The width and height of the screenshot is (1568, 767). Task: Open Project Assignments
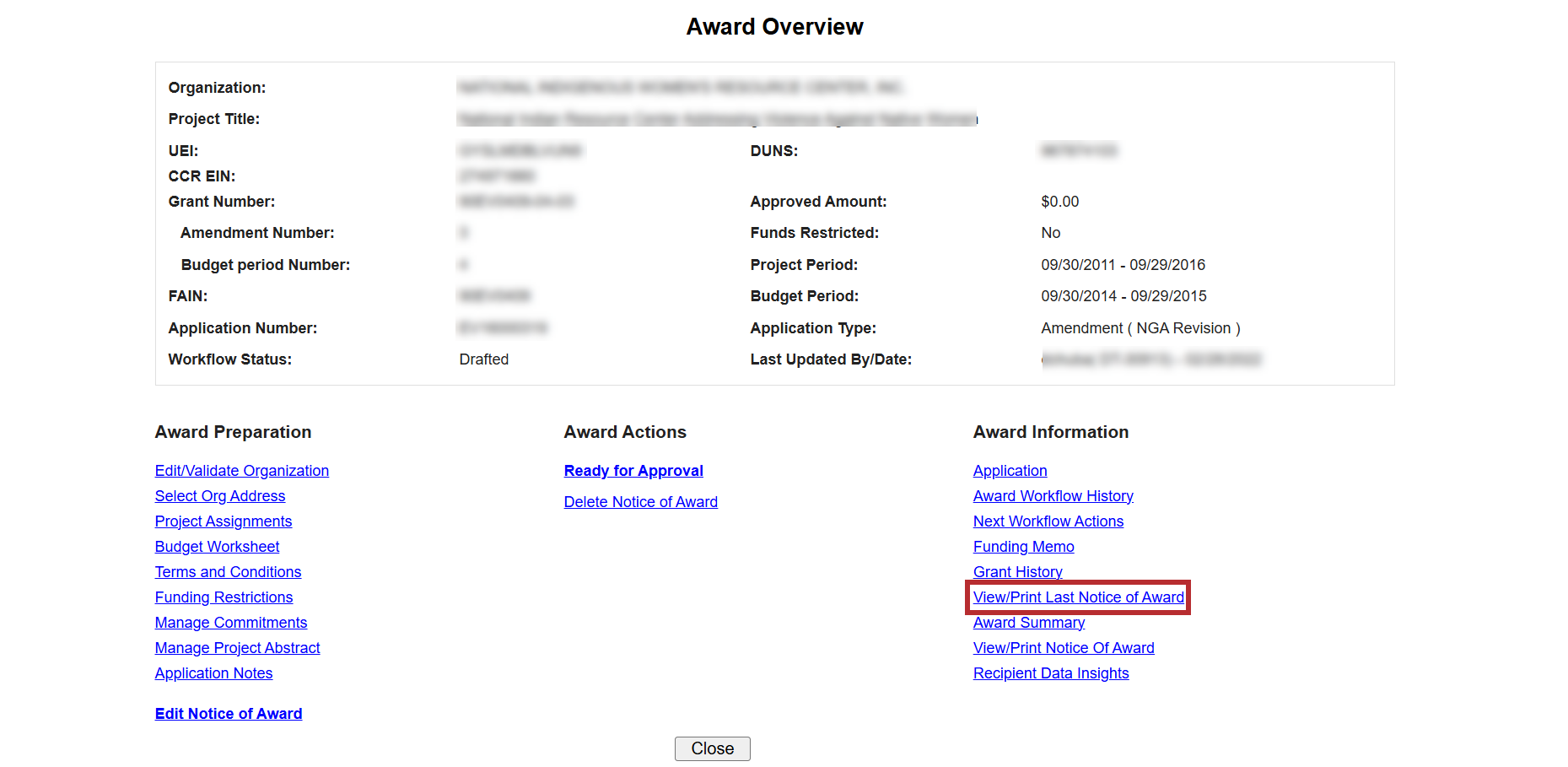[223, 521]
